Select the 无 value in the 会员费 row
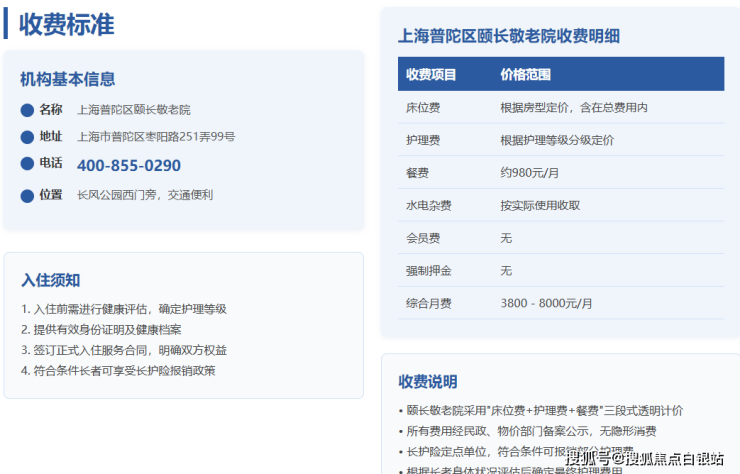 pos(506,238)
